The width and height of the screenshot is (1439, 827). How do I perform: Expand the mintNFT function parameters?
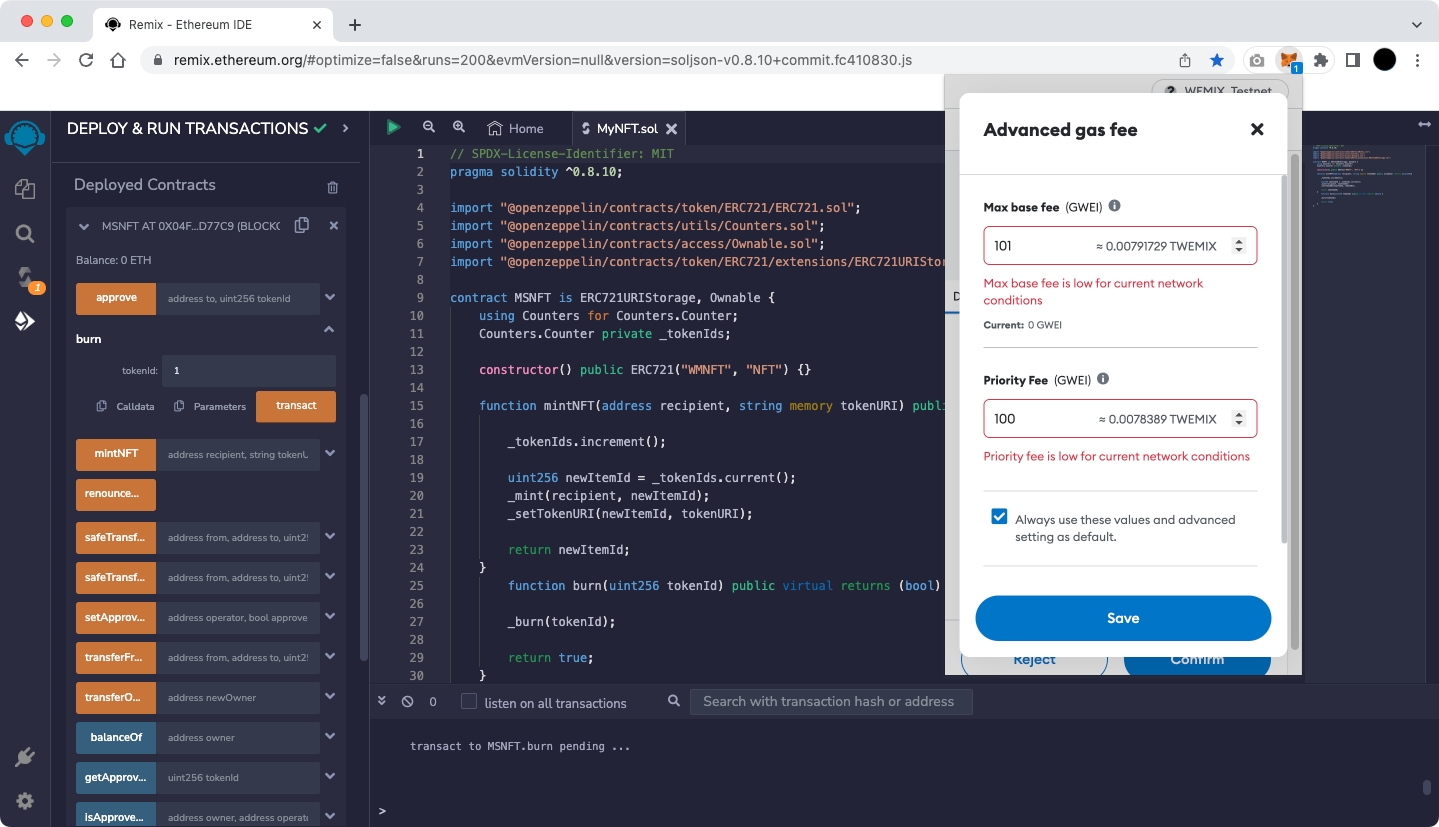point(330,454)
